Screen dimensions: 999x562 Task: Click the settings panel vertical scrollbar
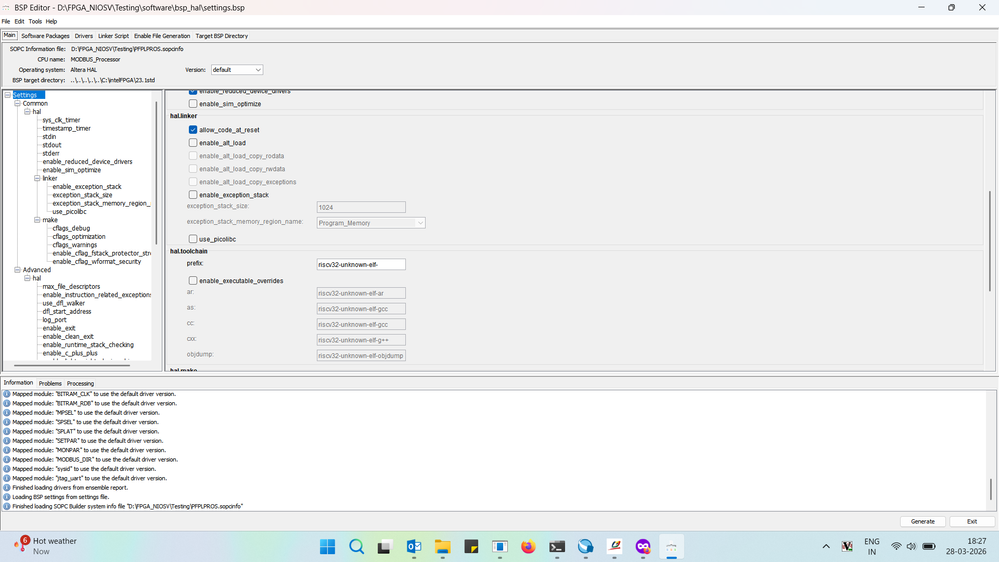pos(989,241)
